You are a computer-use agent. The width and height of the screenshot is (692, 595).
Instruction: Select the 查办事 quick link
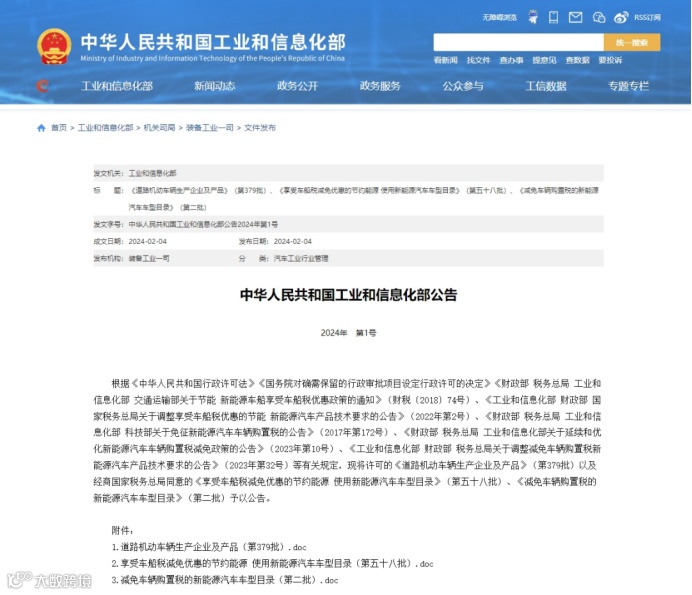point(511,60)
